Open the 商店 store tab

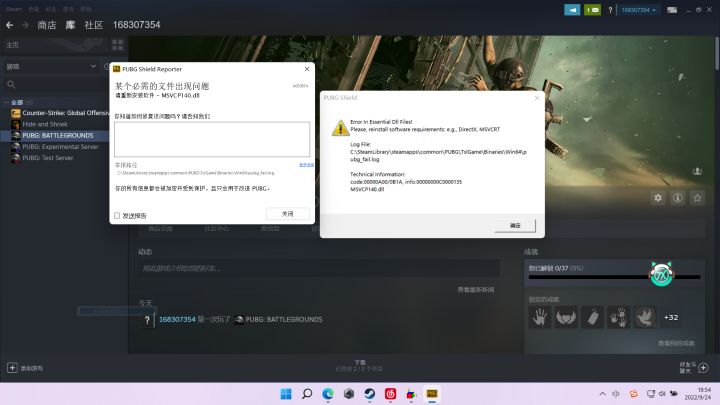click(46, 25)
